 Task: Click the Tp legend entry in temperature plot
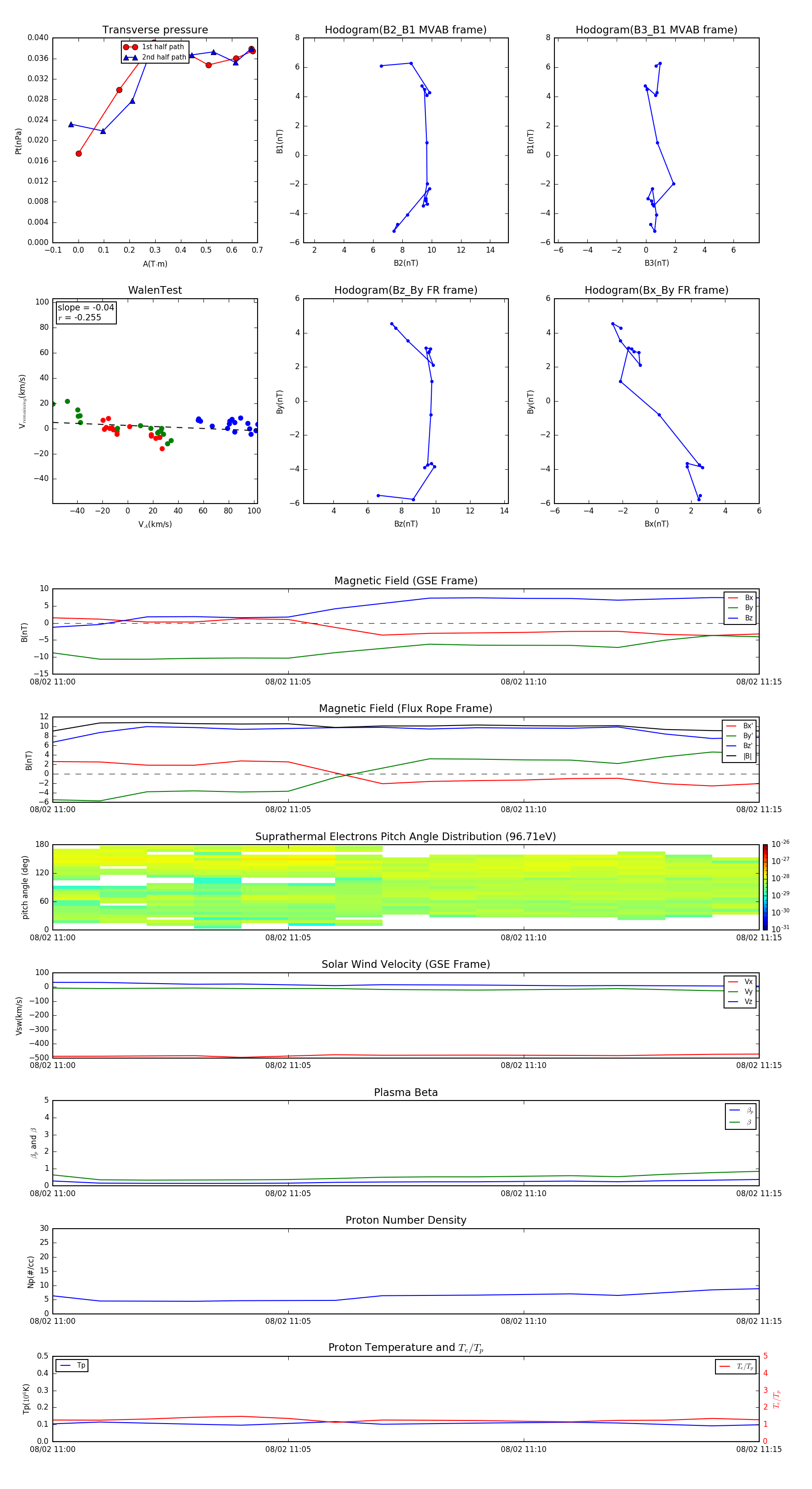[72, 1365]
